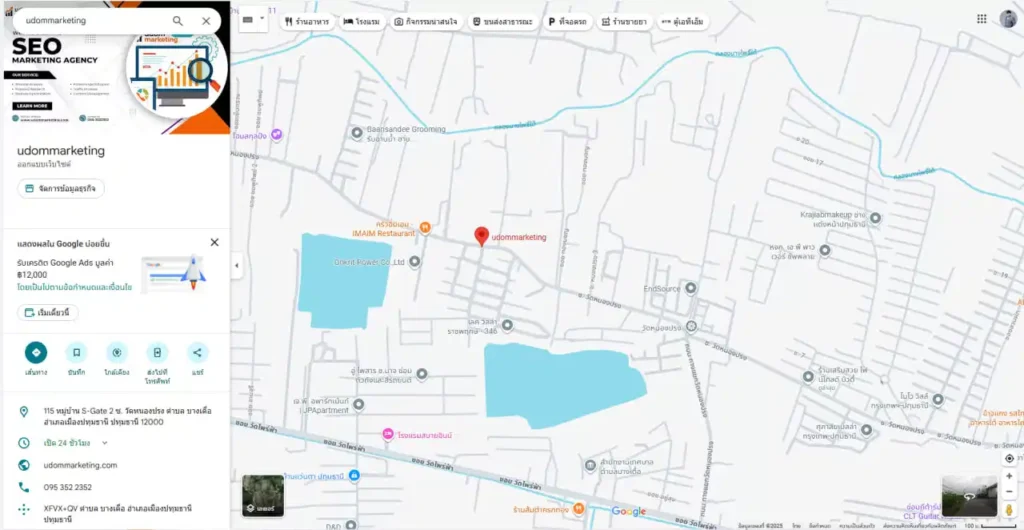Screen dimensions: 1024x530
Task: Click the Doknit Power Co.,Ltd marker
Action: pos(414,262)
